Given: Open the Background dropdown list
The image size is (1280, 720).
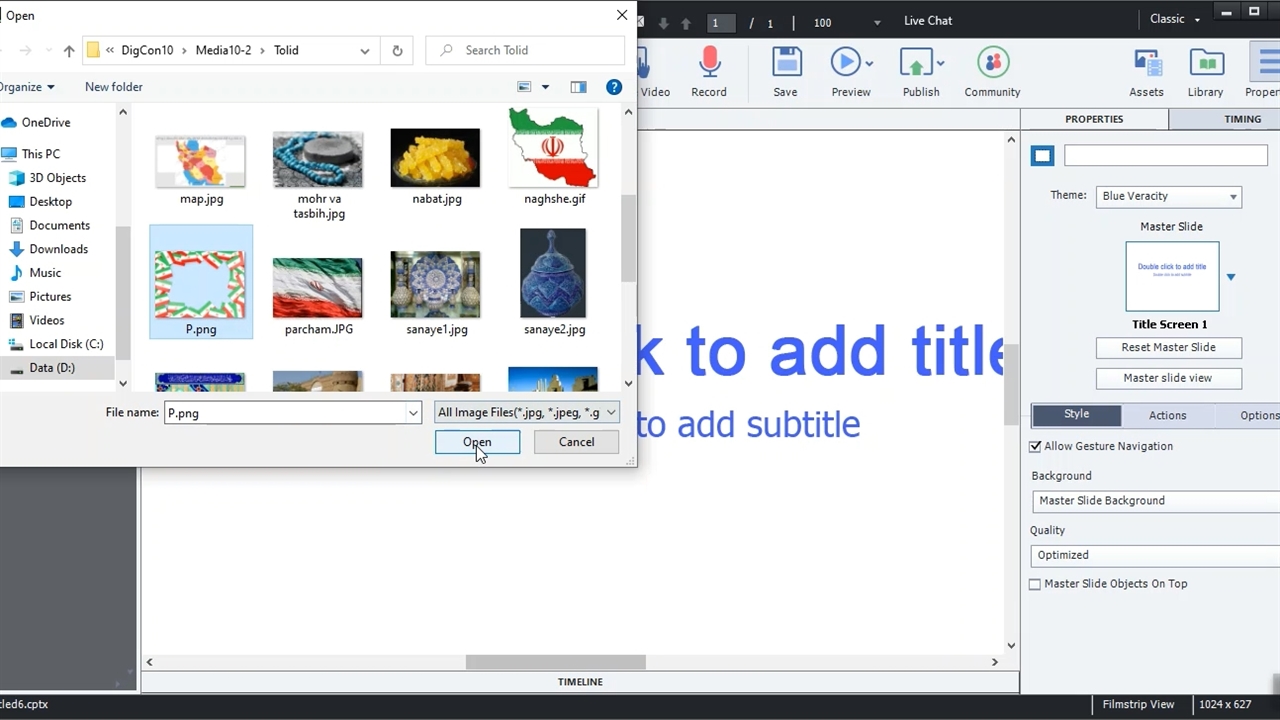Looking at the screenshot, I should [x=1155, y=501].
